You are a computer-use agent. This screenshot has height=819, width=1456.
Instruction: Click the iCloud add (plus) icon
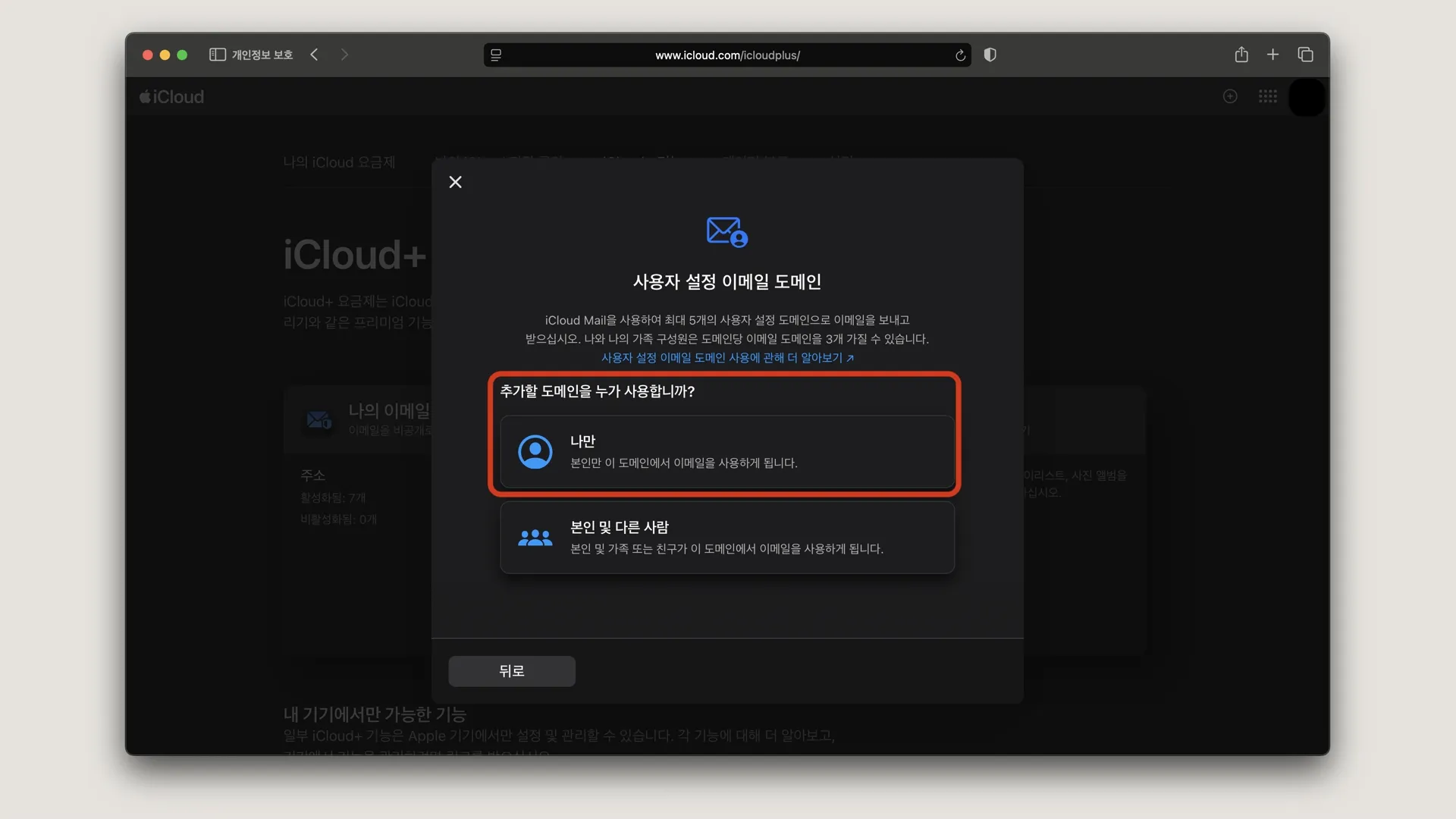pos(1230,96)
